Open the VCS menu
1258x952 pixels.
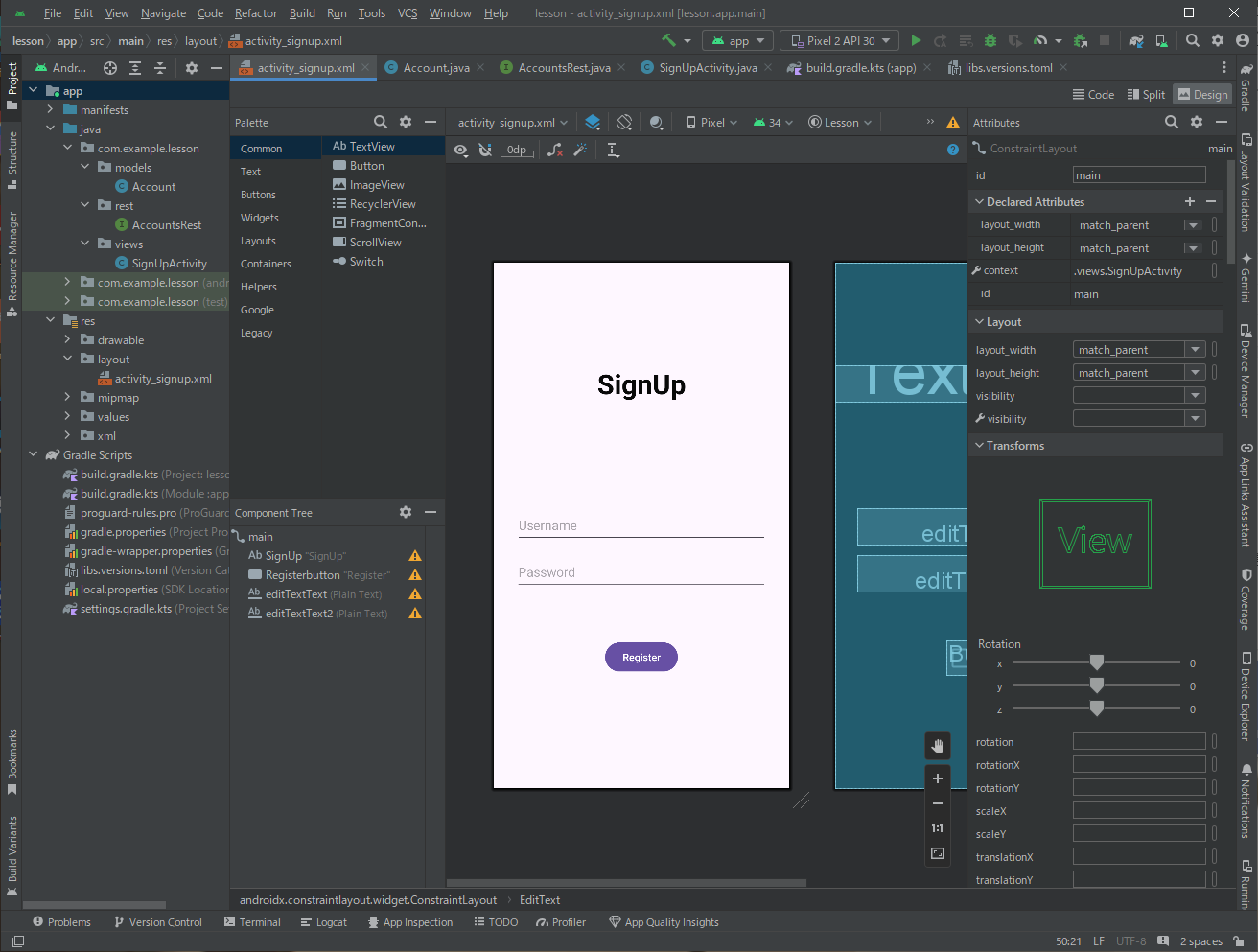408,12
